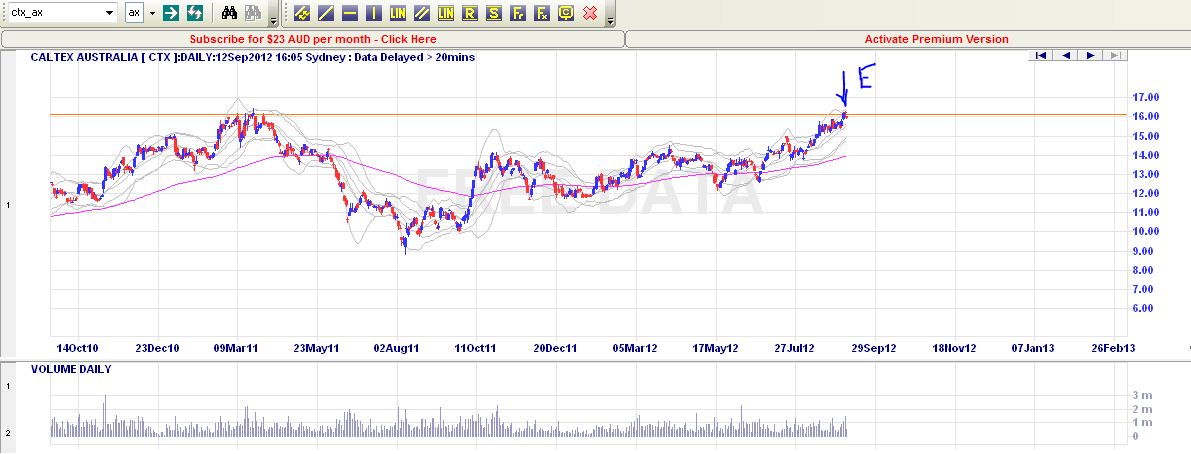Click Activate Premium Version banner
Screen dimensions: 1191x454
click(x=937, y=39)
